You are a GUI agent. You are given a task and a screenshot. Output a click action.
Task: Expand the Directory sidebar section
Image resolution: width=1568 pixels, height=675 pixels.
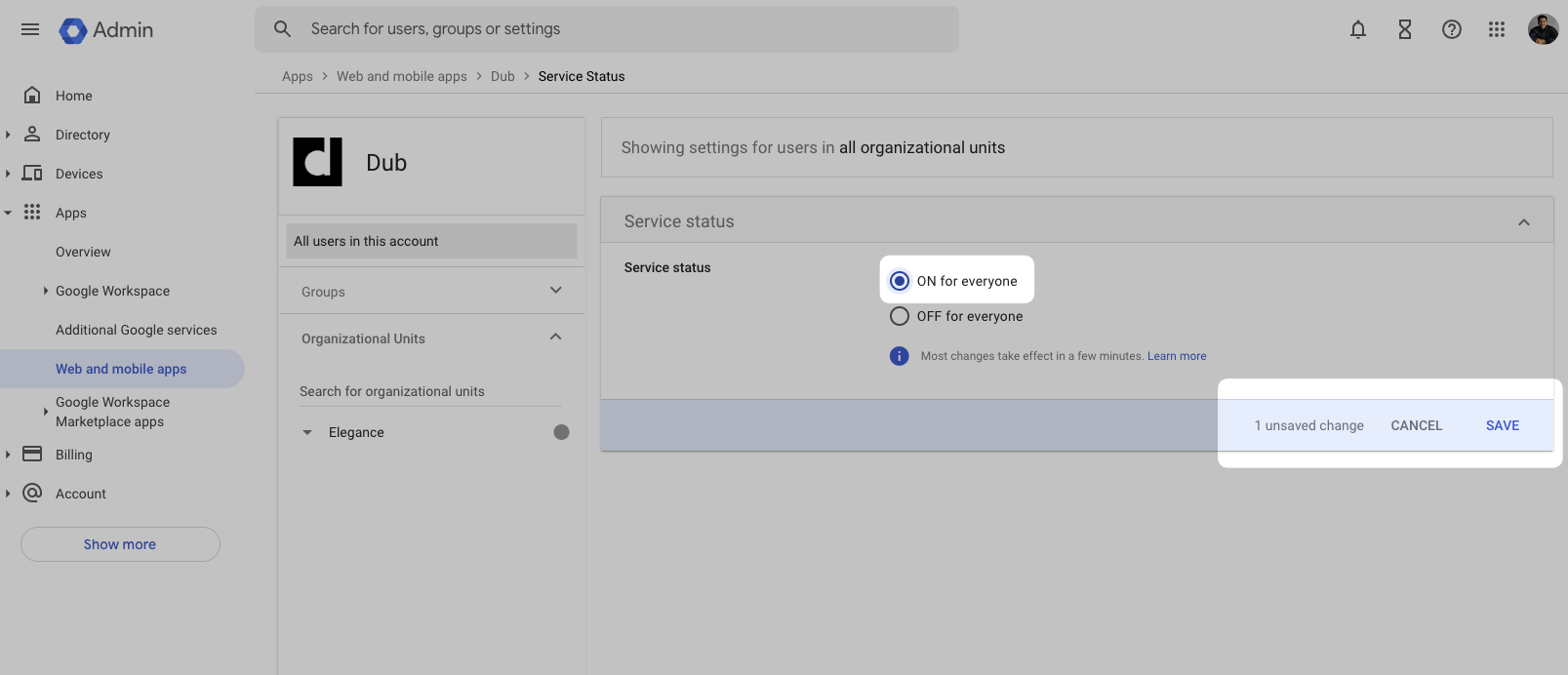[8, 135]
